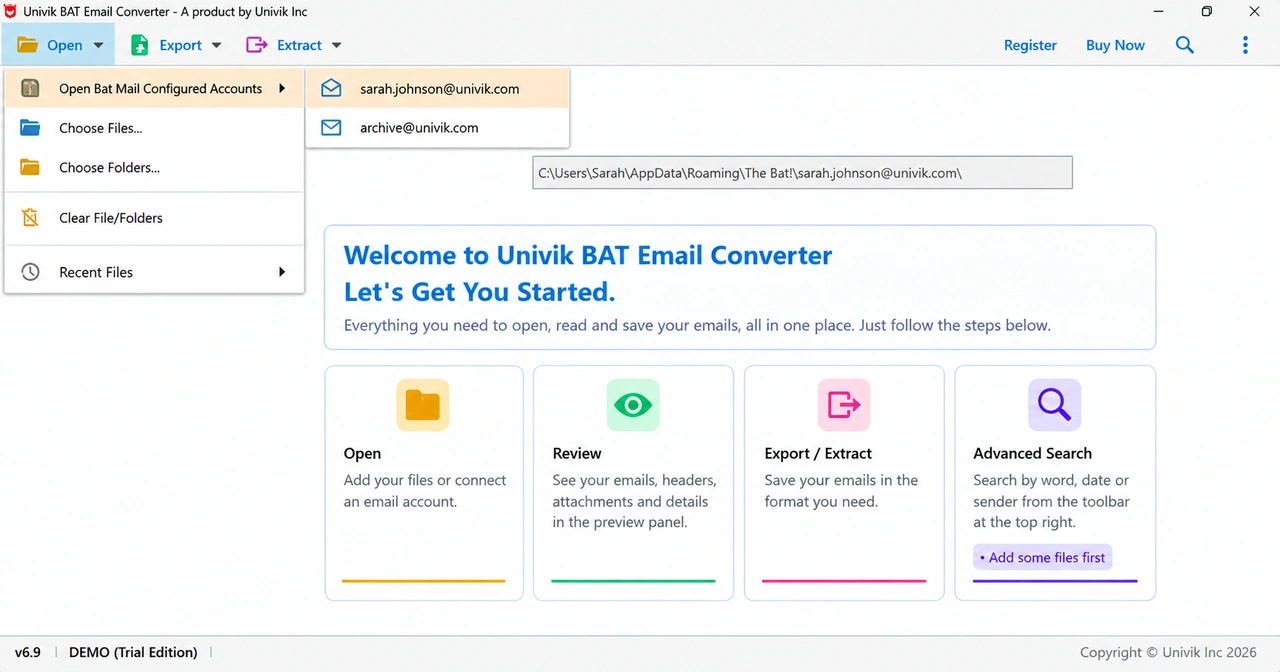Screen dimensions: 1280x672
Task: Click envelope icon beside sarah.johnson@univik.com
Action: point(331,89)
